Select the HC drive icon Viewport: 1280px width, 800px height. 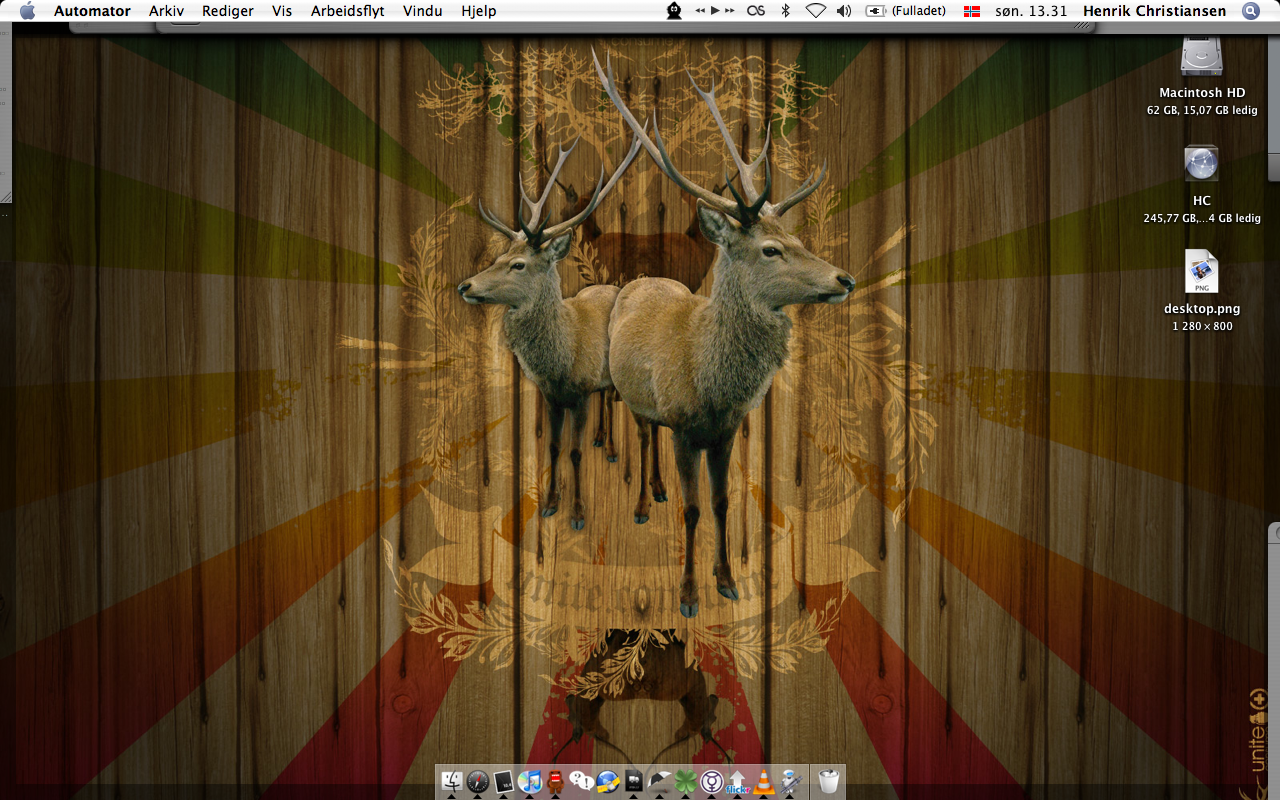[x=1201, y=164]
